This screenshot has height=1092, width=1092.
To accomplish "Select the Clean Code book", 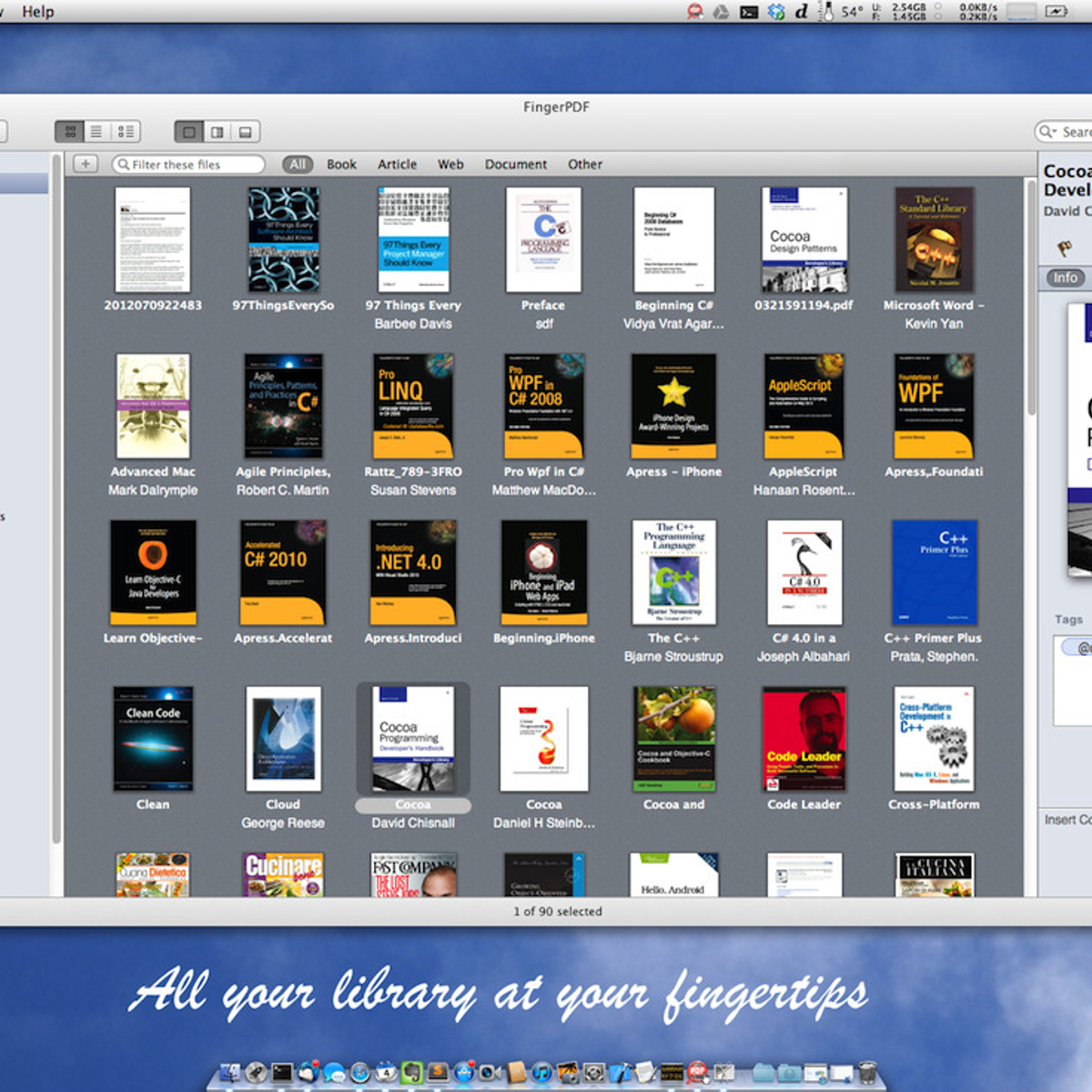I will (x=153, y=738).
